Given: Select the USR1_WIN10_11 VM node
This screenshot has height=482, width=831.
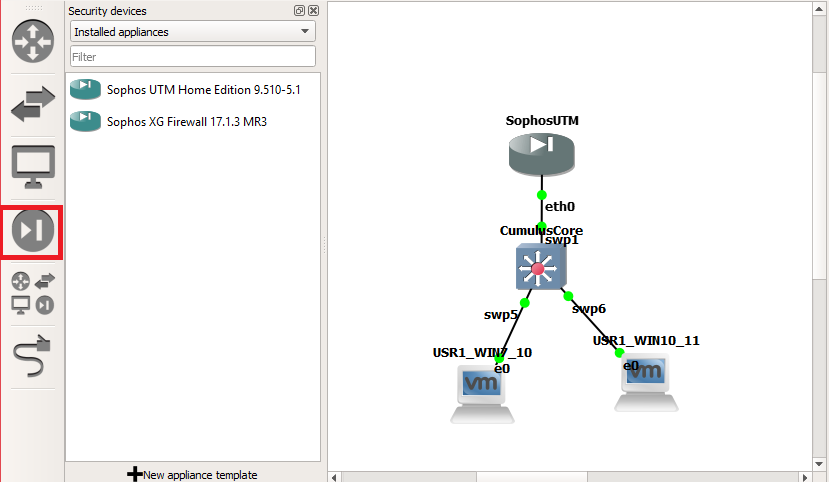Looking at the screenshot, I should (x=645, y=385).
